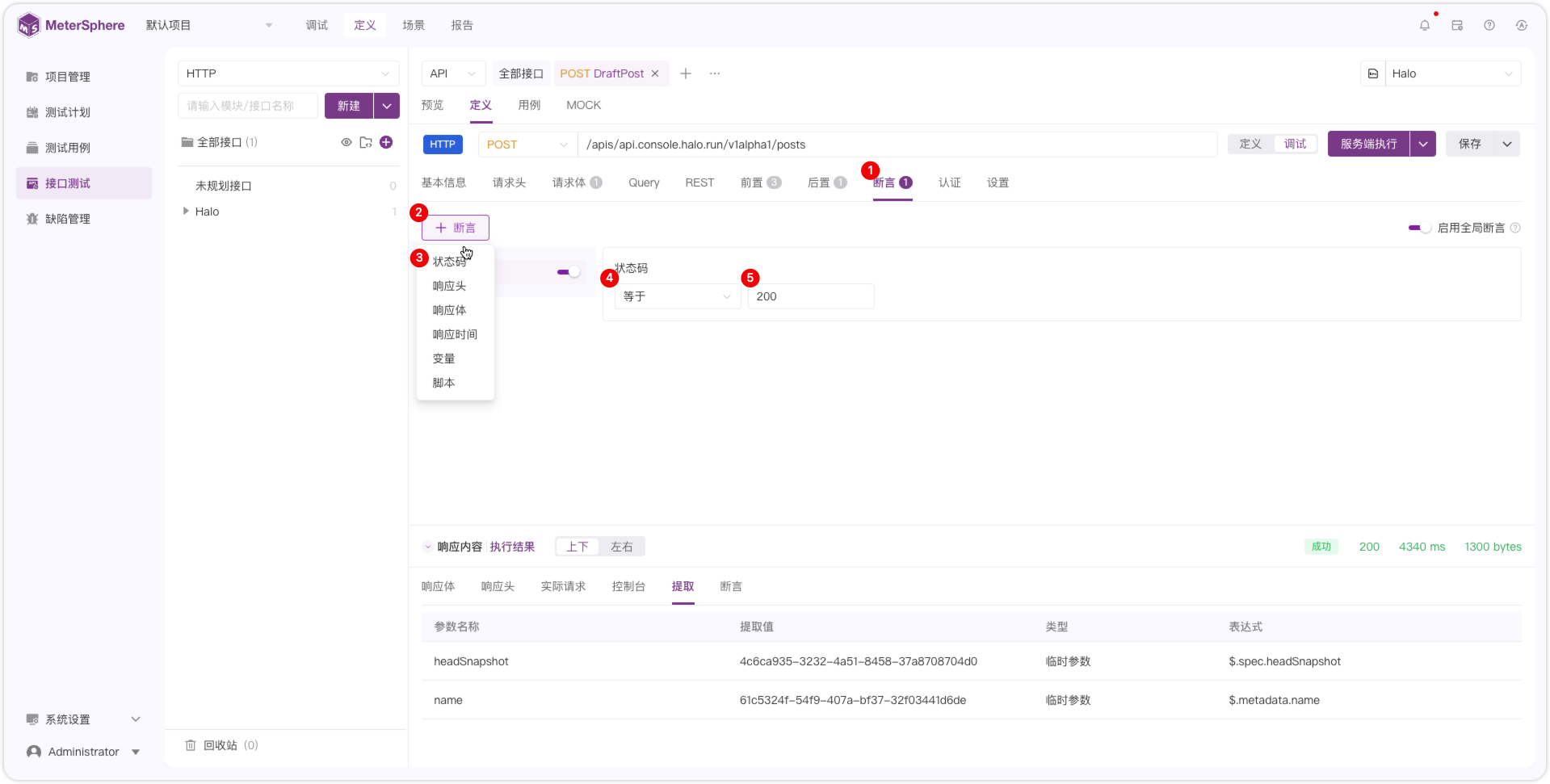Viewport: 1550px width, 784px height.
Task: Open 回收站 recycle bin
Action: (x=221, y=744)
